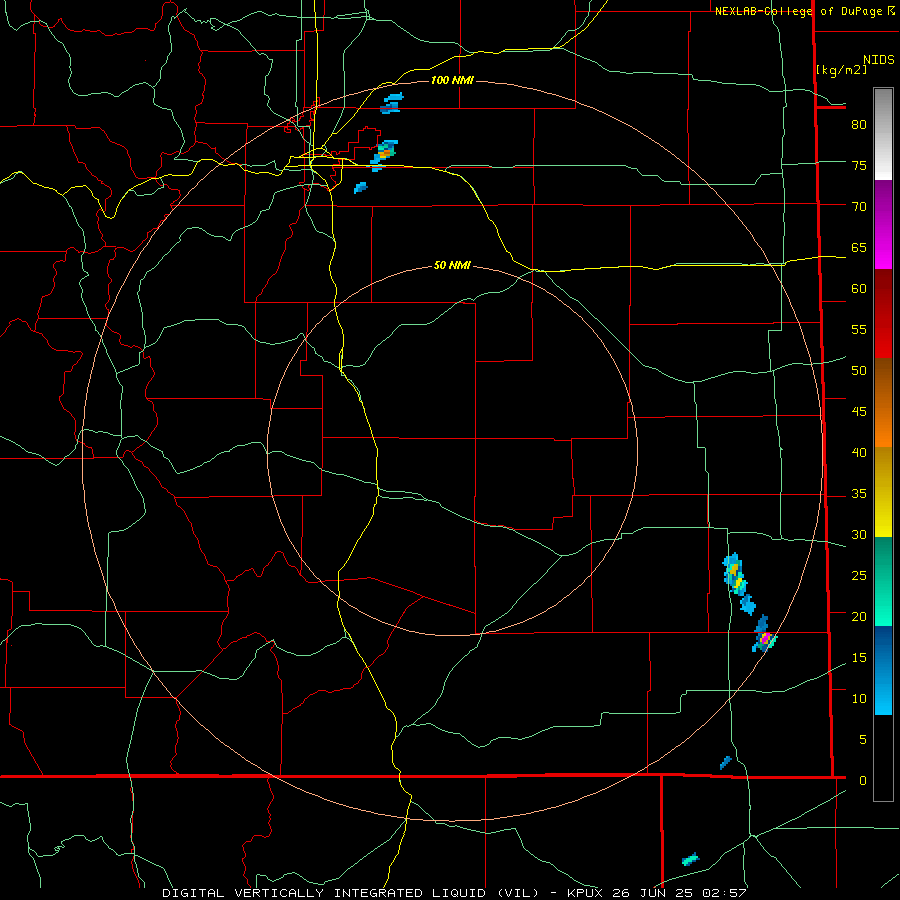
Task: Pick the yellow segment of the color bar
Action: point(883,492)
